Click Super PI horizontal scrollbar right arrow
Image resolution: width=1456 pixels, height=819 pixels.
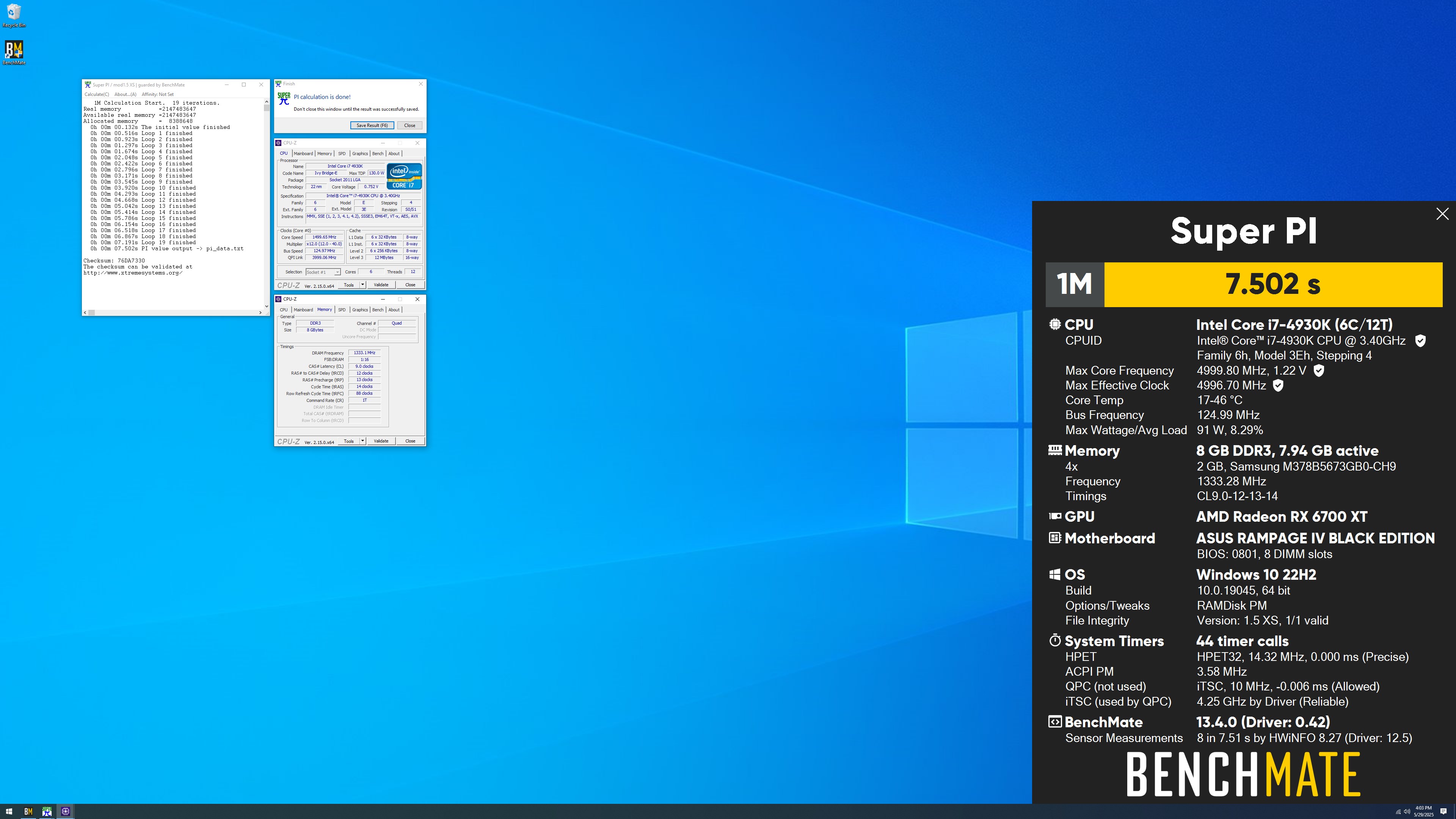pyautogui.click(x=260, y=312)
